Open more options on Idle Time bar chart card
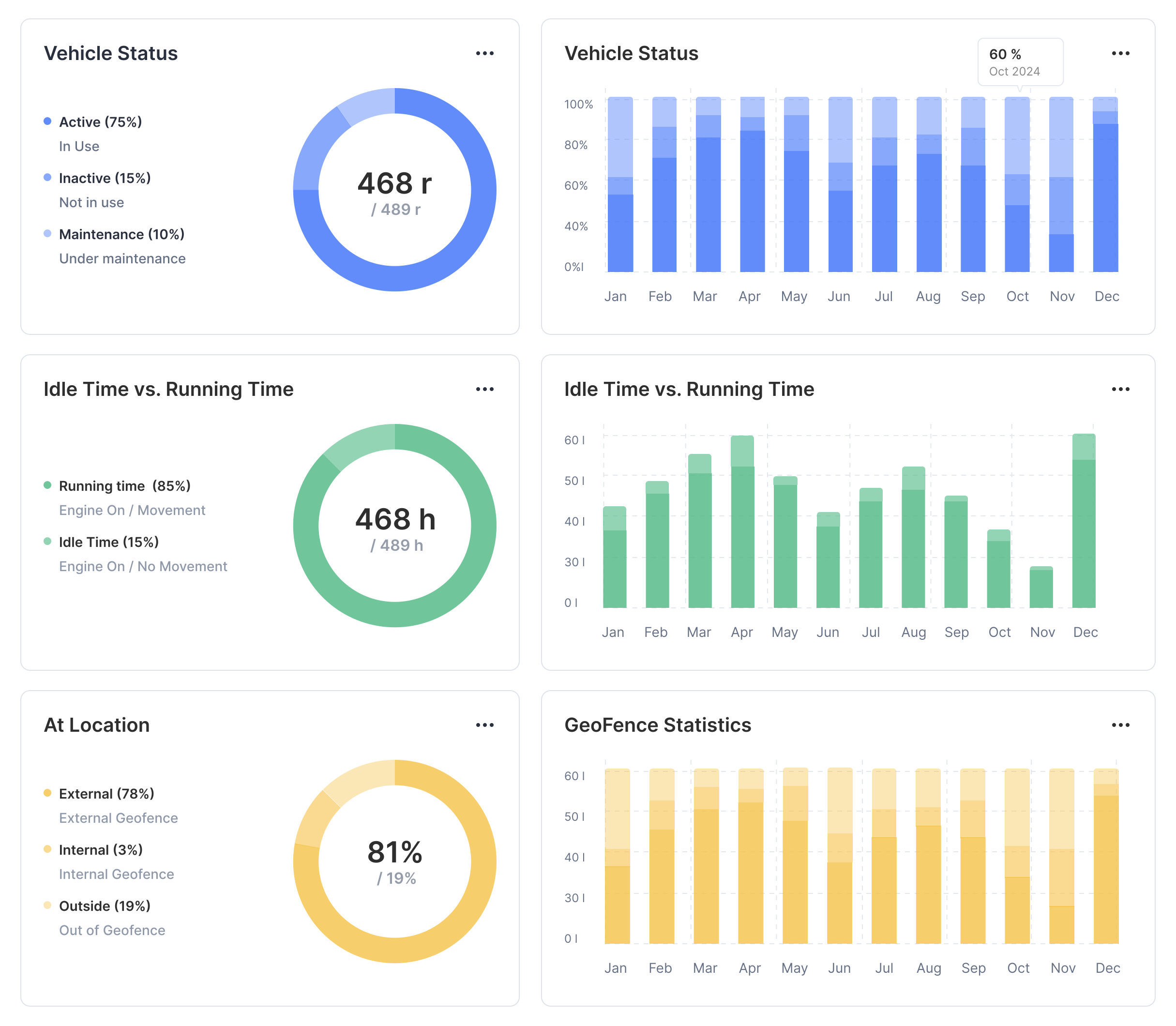The width and height of the screenshot is (1176, 1026). 1120,389
